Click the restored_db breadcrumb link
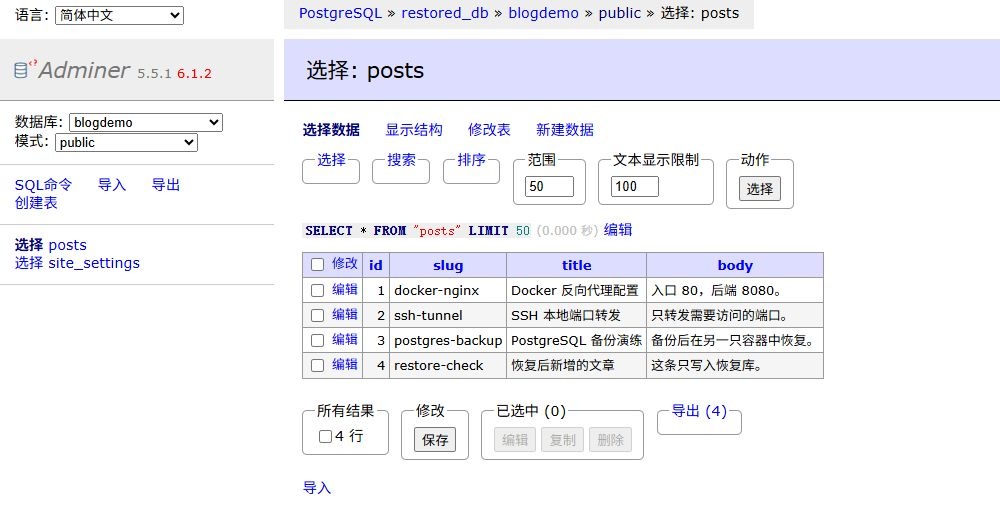Viewport: 1000px width, 510px height. pyautogui.click(x=445, y=13)
